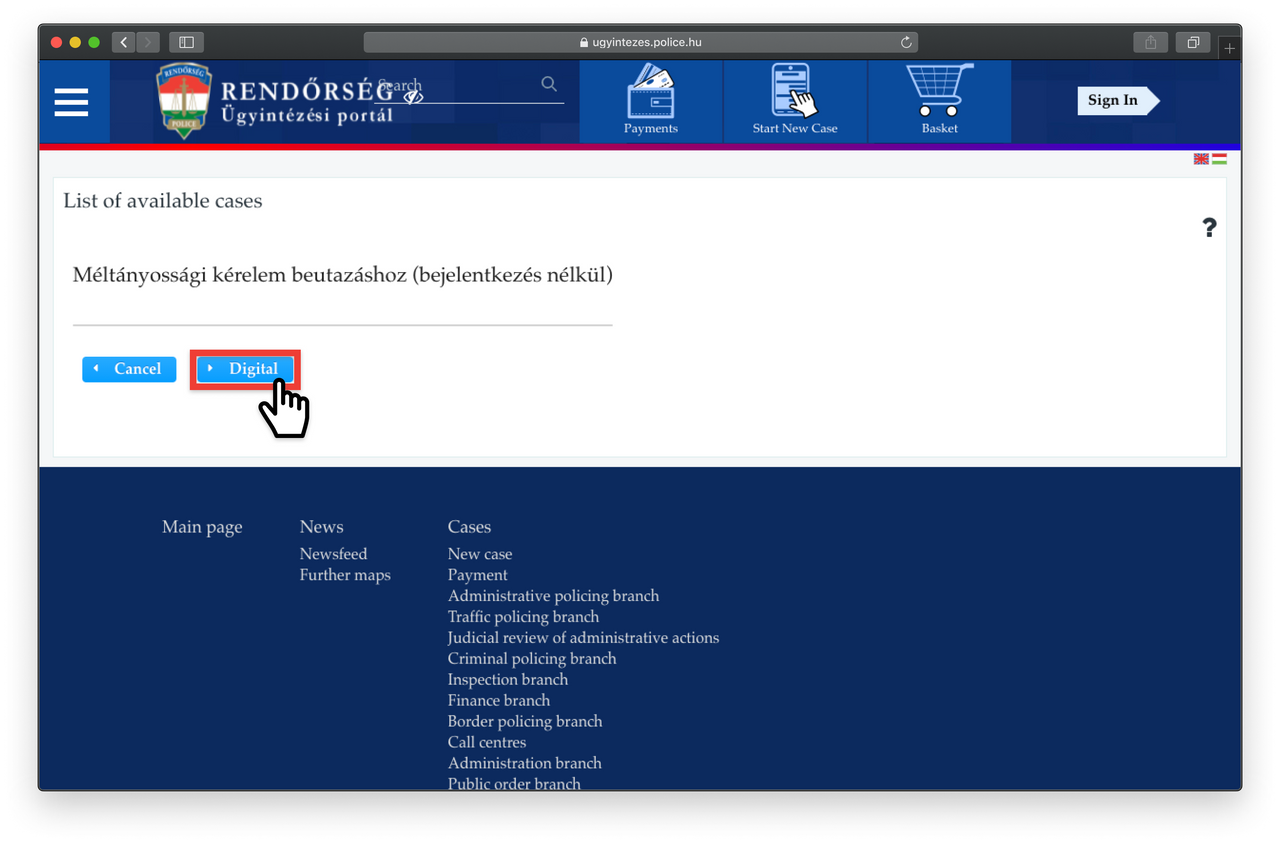Click Safari share button

(1151, 42)
